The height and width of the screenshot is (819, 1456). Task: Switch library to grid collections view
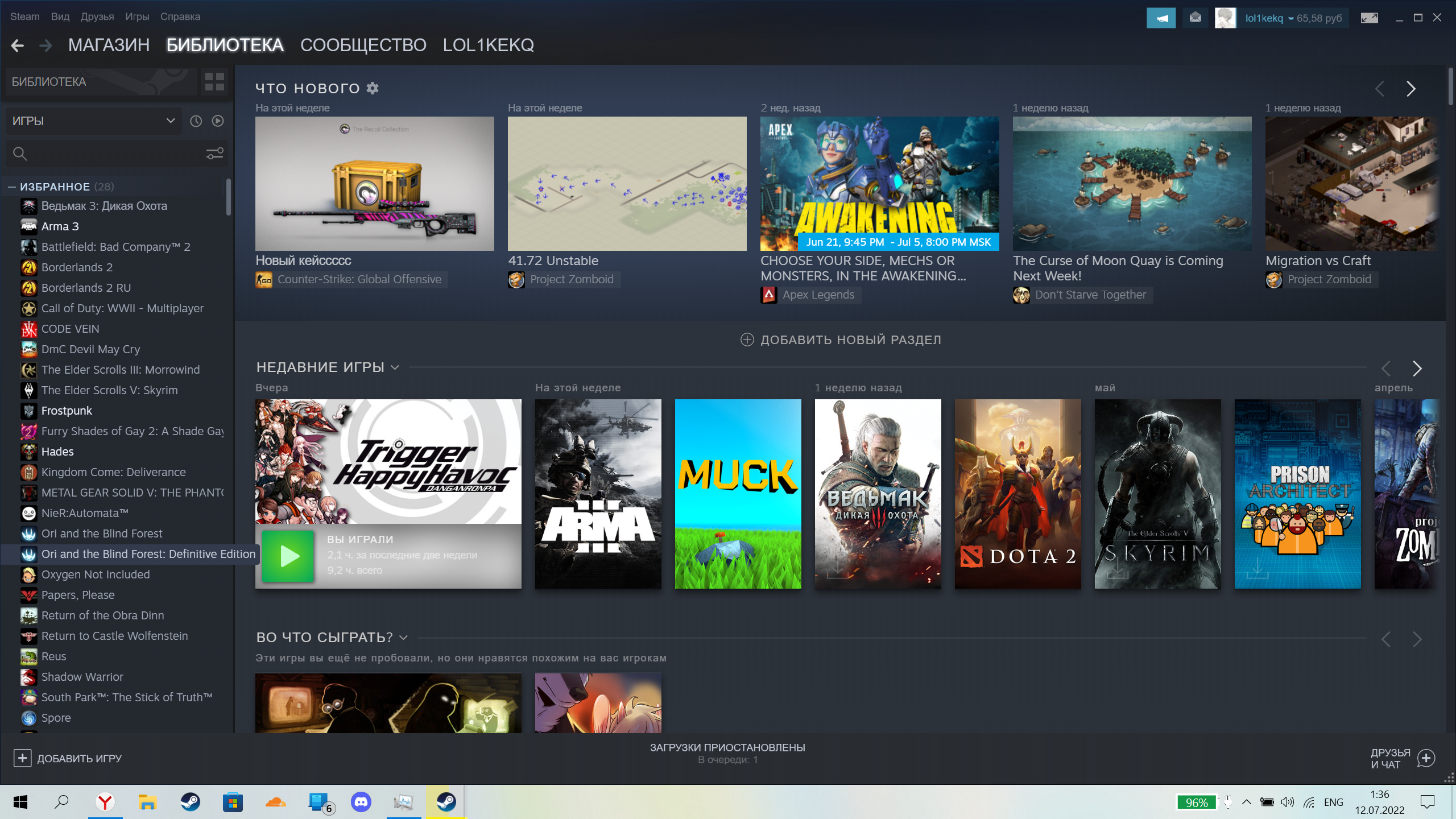(214, 82)
